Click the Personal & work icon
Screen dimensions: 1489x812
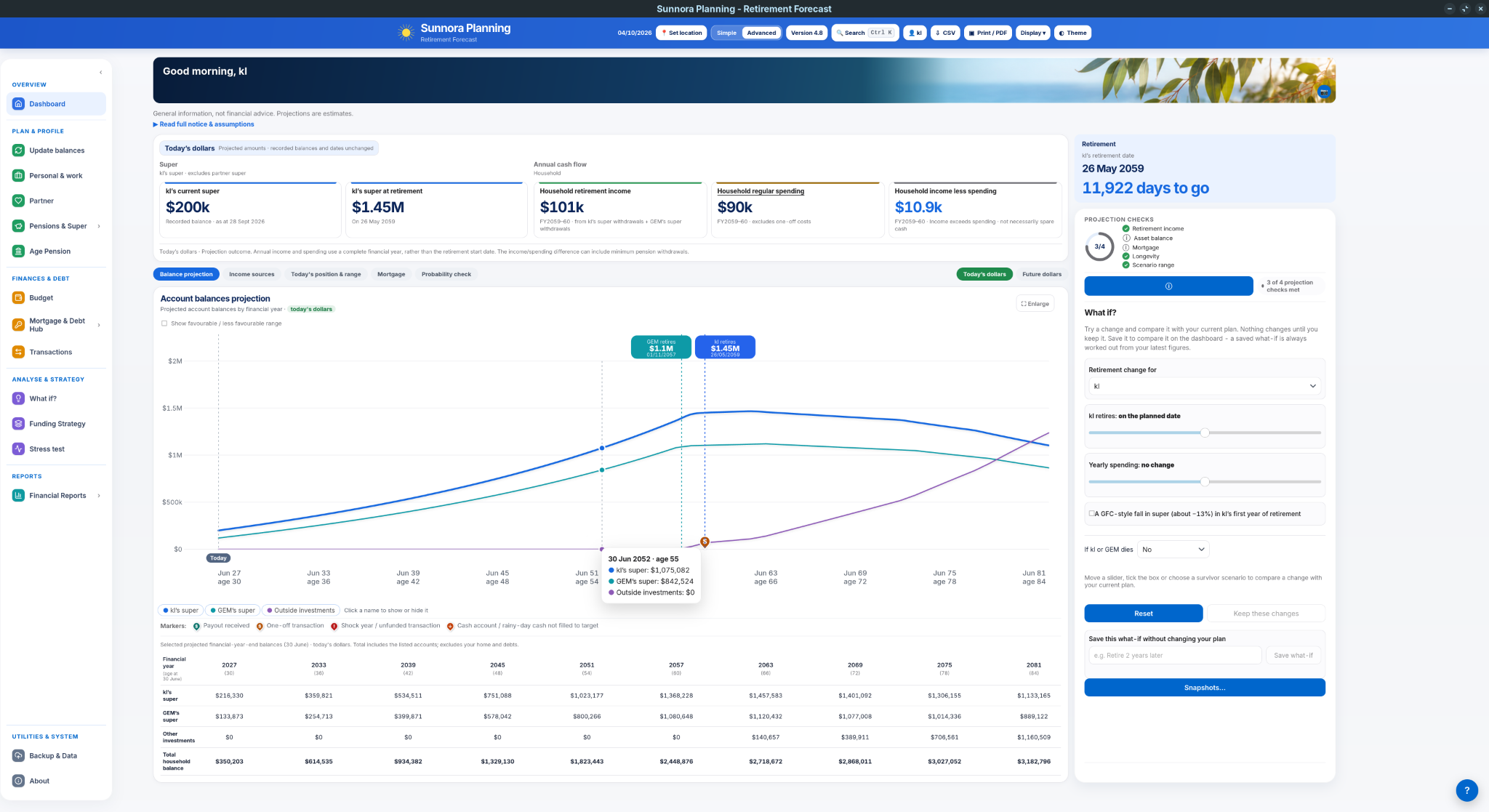point(19,176)
